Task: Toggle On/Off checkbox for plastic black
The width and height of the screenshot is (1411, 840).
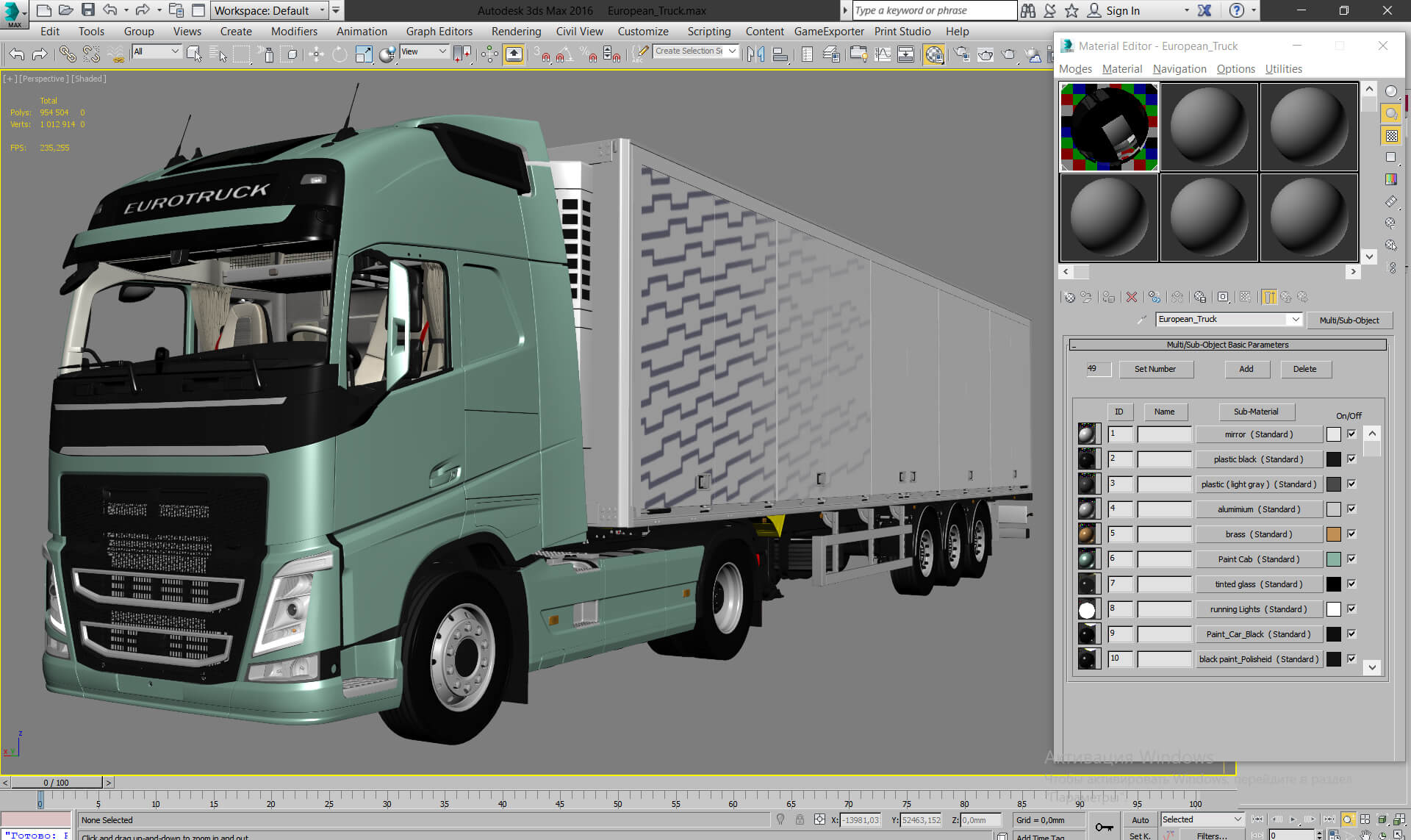Action: [1351, 459]
